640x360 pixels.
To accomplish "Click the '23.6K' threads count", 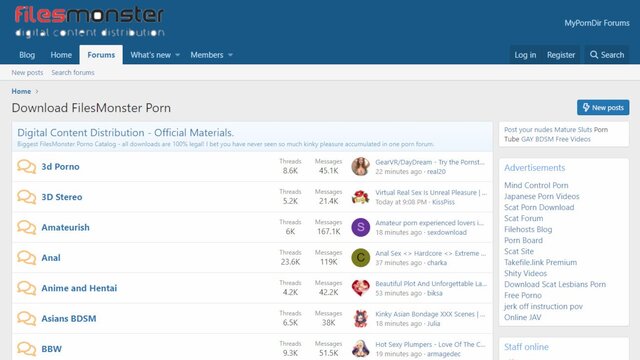I will (x=290, y=262).
